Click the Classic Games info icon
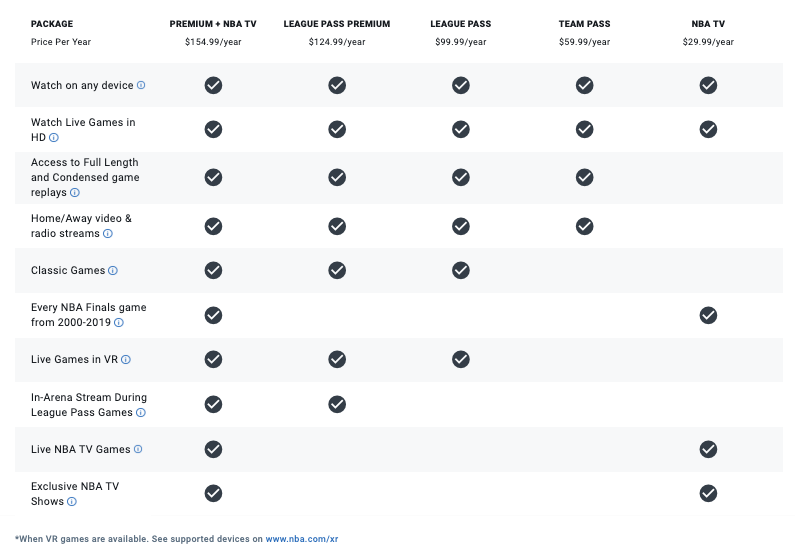The image size is (795, 551). (113, 271)
